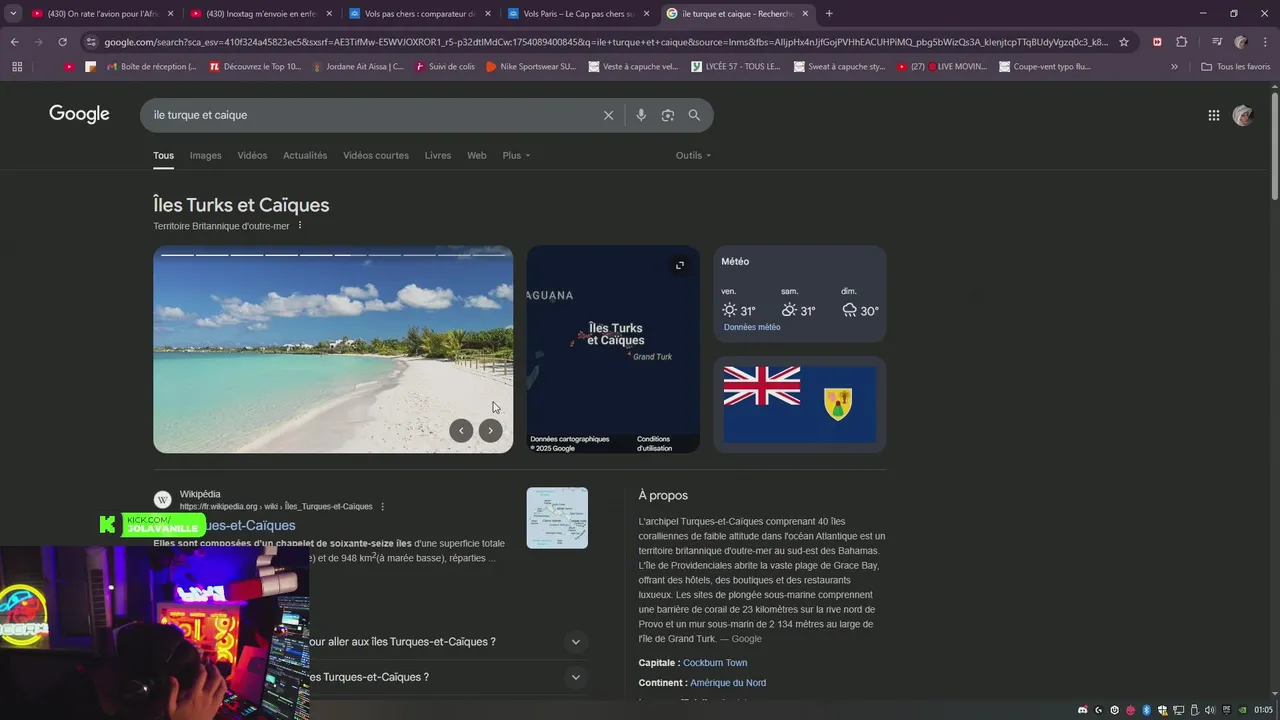Select the Actualités search tab

point(305,155)
